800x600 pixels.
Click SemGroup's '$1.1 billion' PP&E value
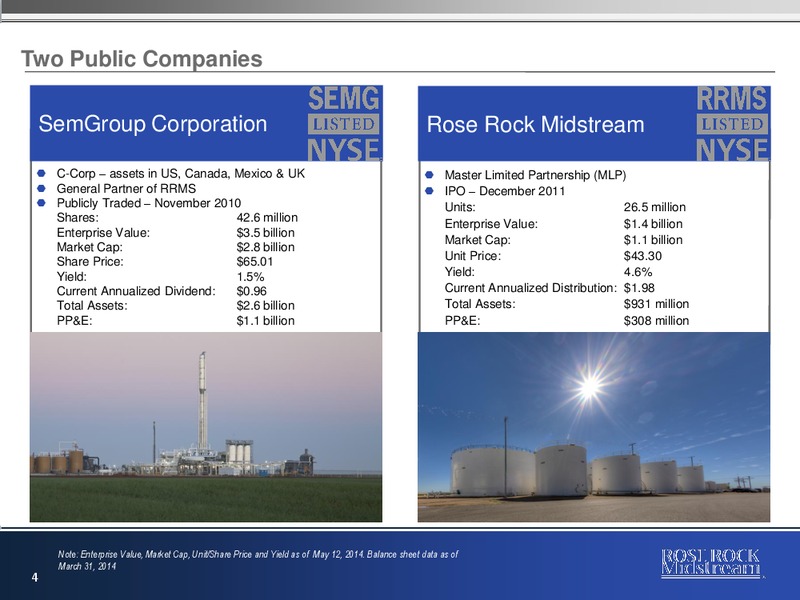265,321
